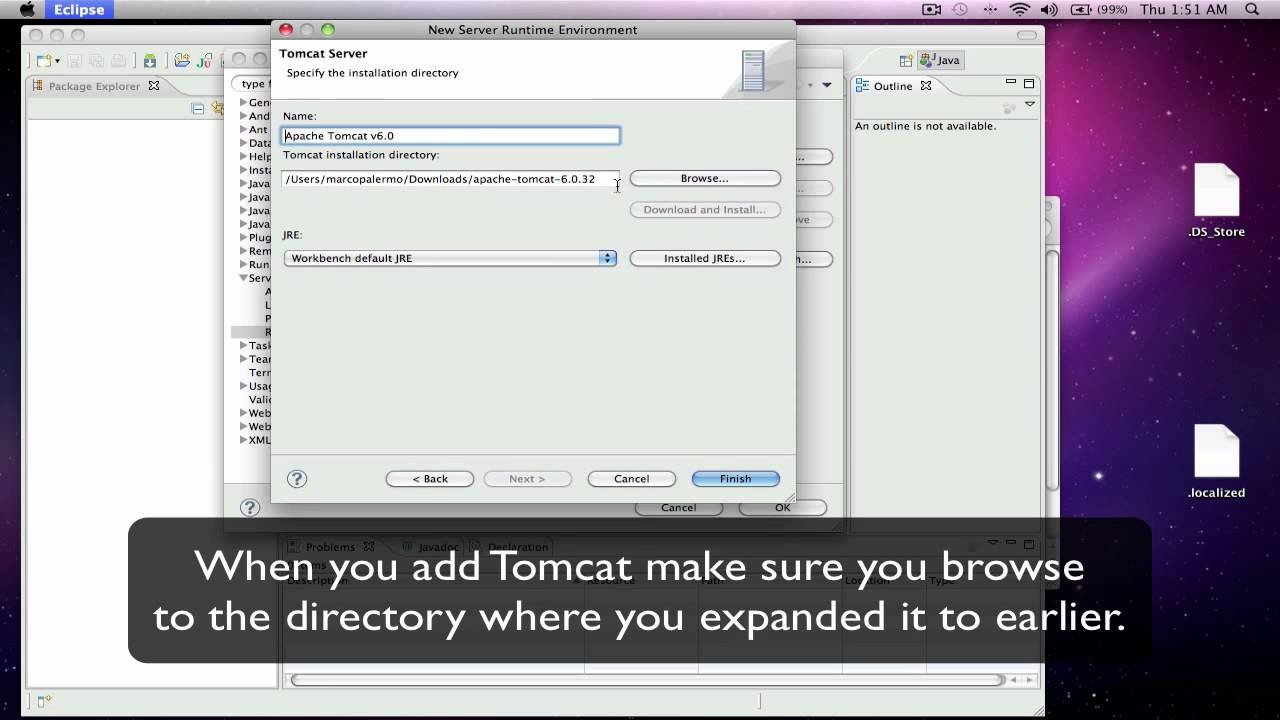1280x720 pixels.
Task: Collapse the 'Serv' preferences tree node
Action: [243, 278]
